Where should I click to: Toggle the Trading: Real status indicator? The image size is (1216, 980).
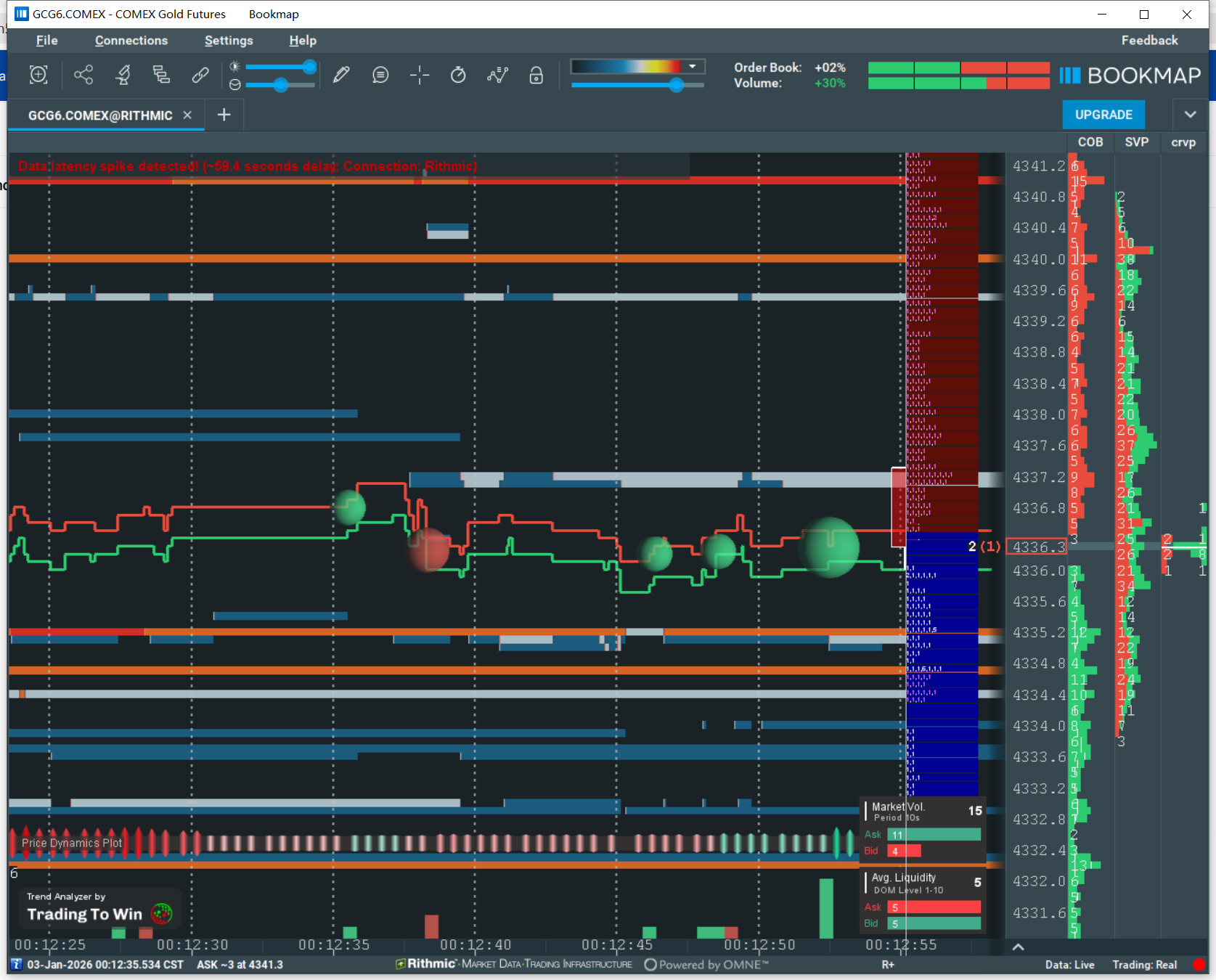(x=1144, y=965)
